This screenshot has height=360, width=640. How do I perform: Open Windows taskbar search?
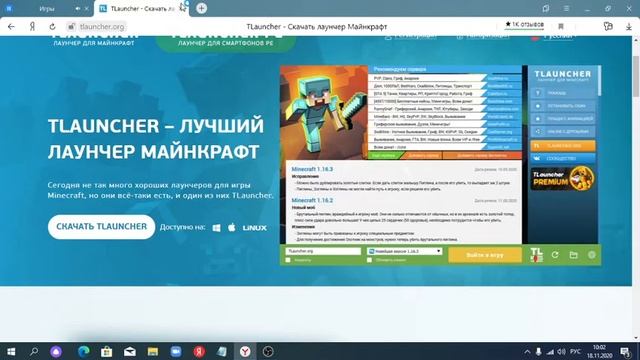pyautogui.click(x=34, y=351)
